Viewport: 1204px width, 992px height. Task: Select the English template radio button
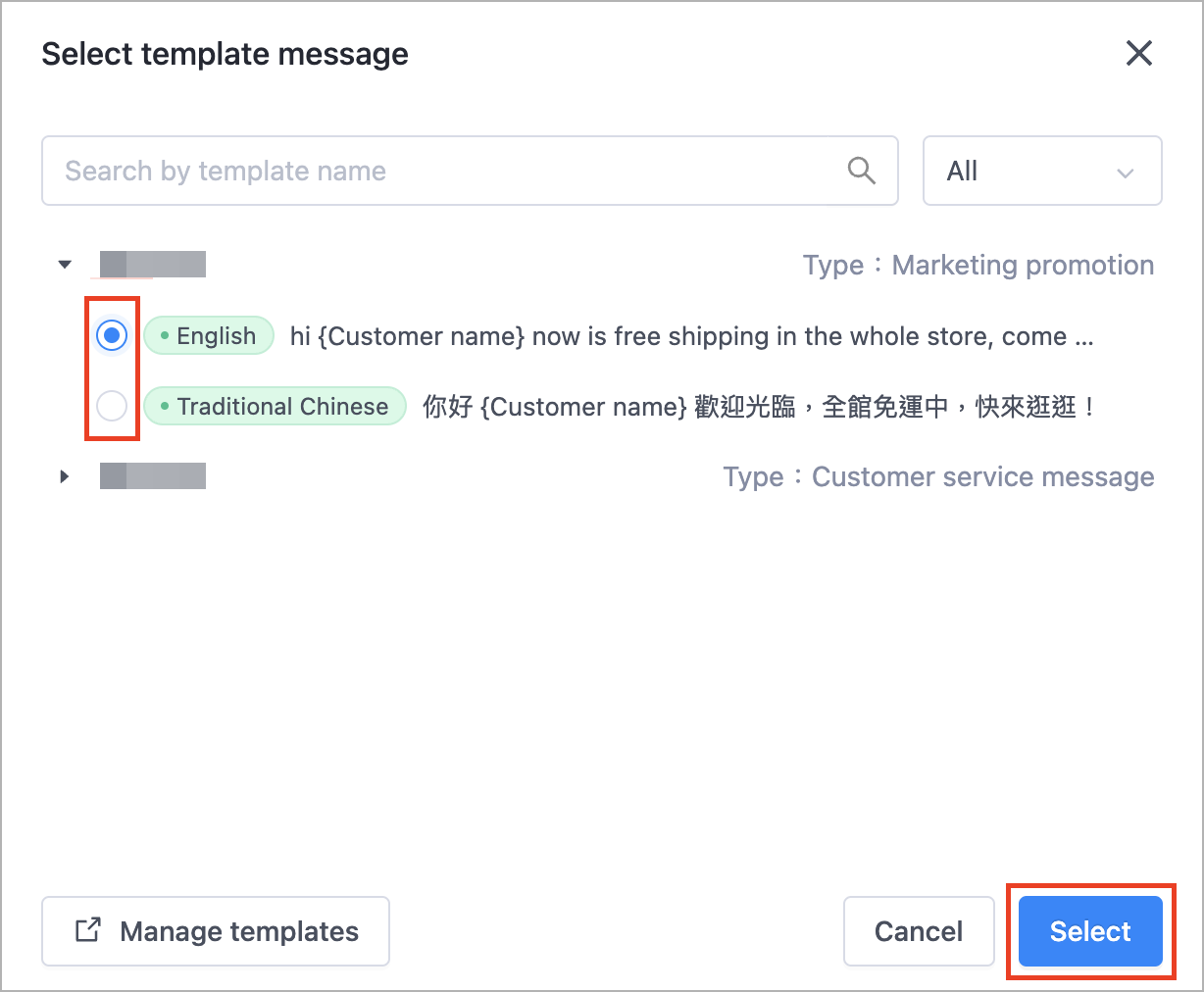click(x=112, y=336)
